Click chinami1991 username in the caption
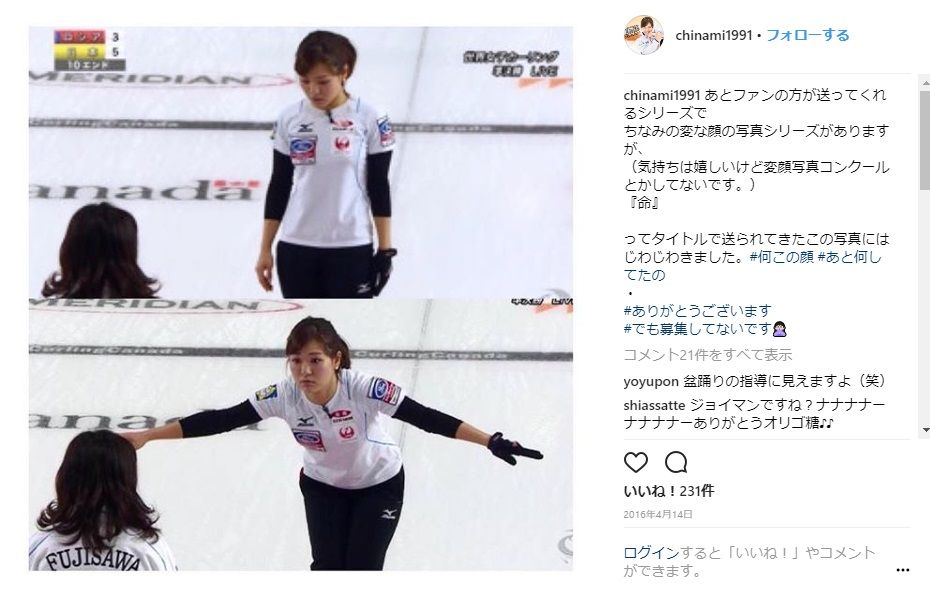This screenshot has width=930, height=592. click(x=662, y=95)
